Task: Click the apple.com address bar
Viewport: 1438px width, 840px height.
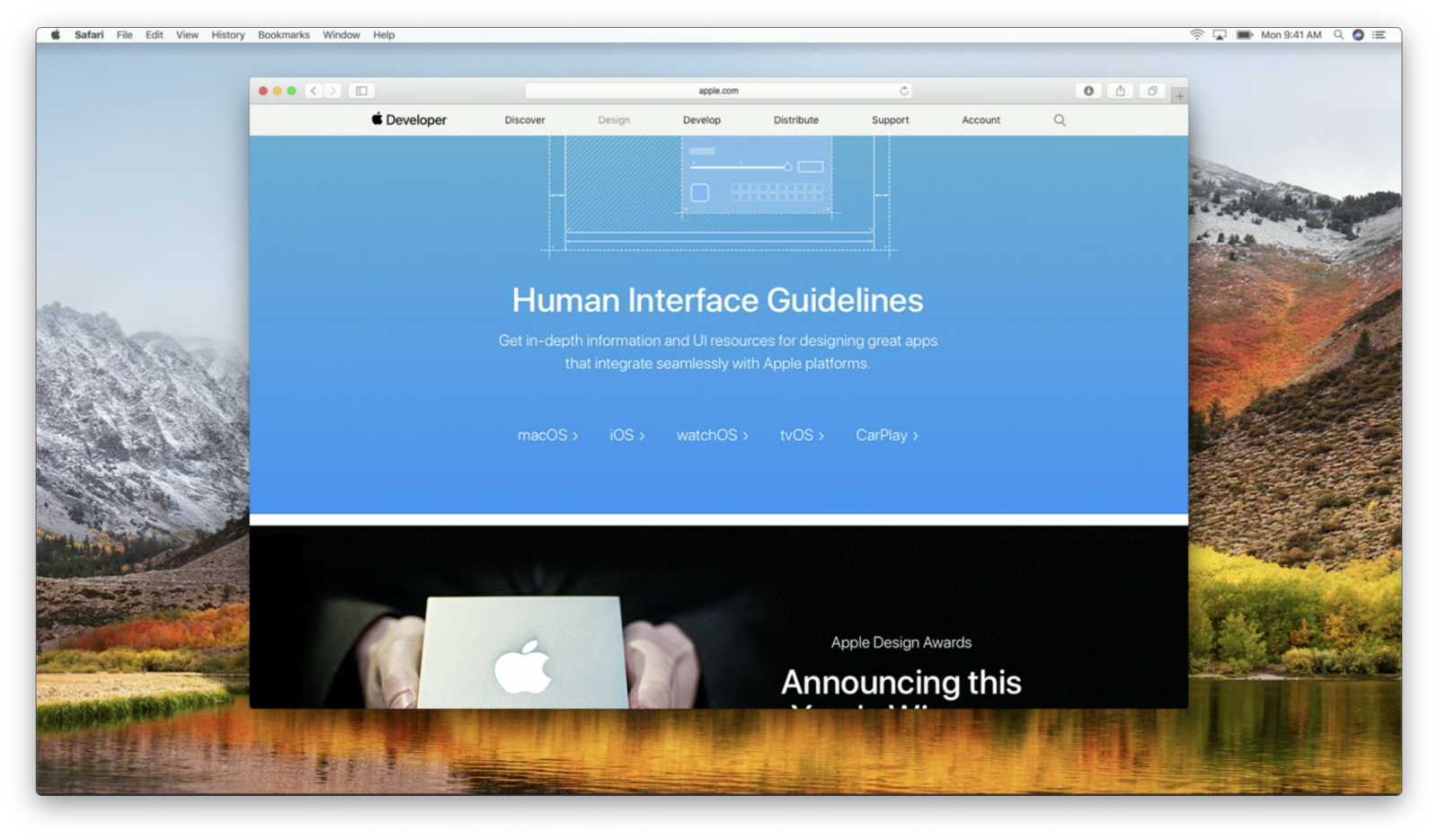Action: [717, 91]
